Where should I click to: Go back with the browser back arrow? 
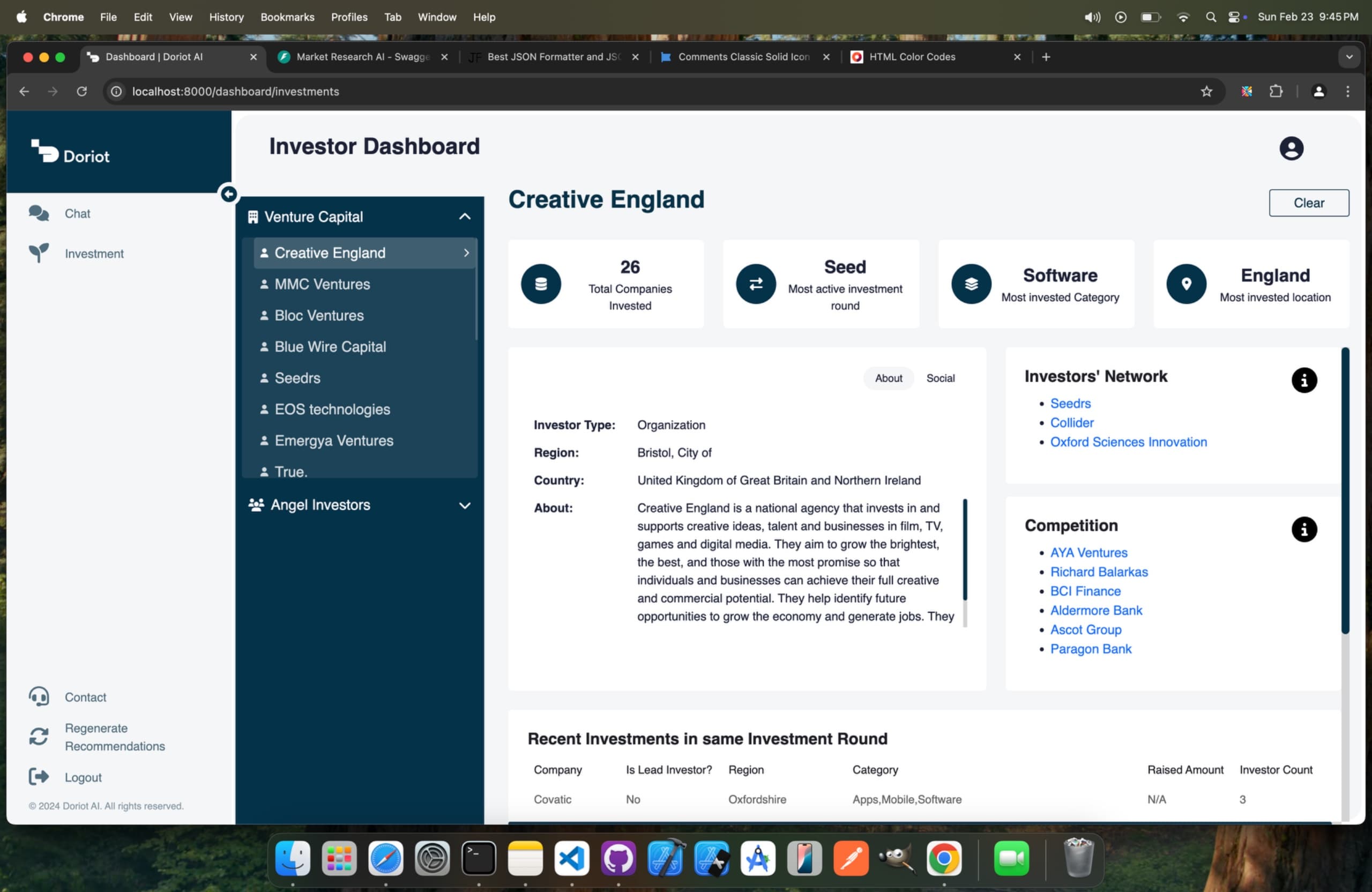[x=24, y=91]
